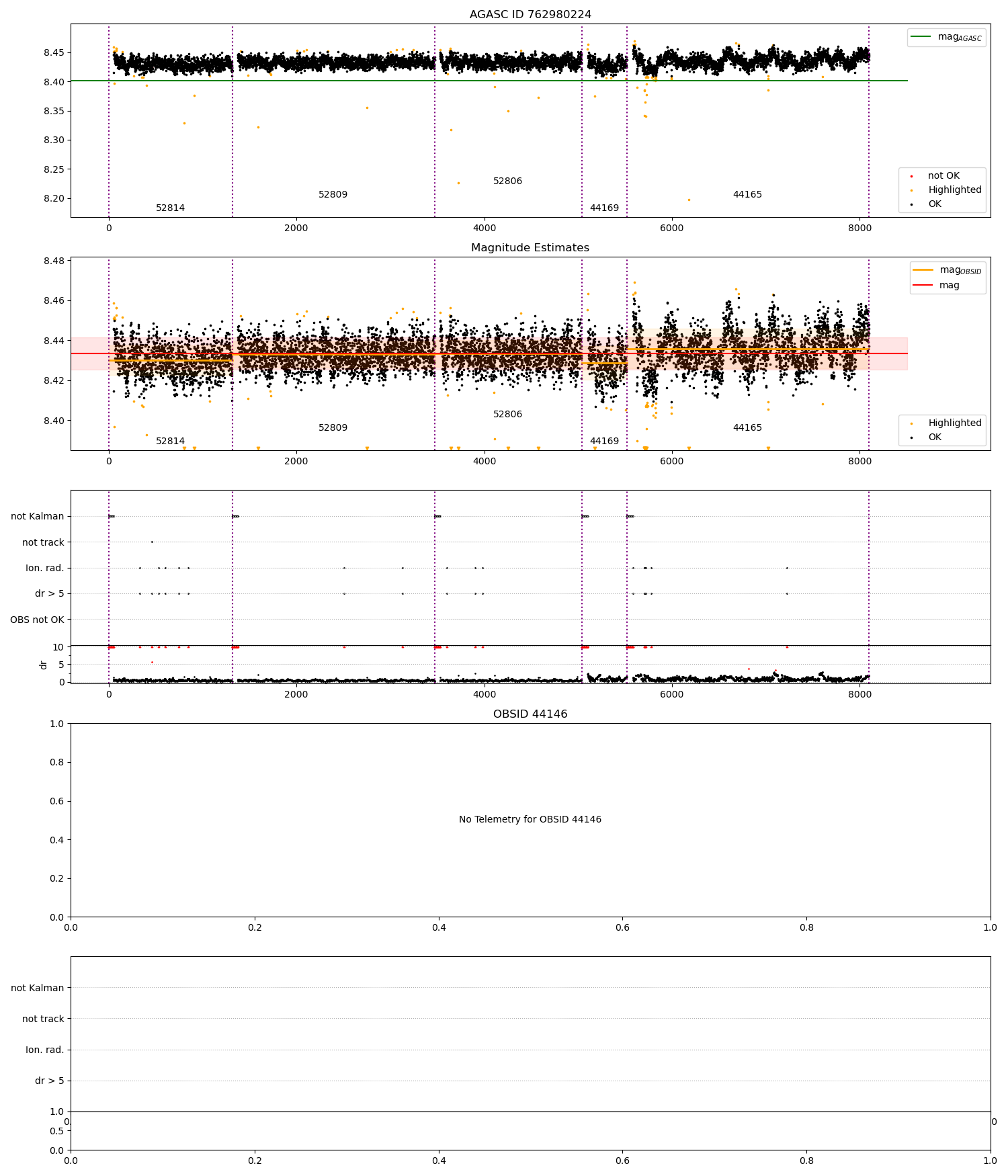This screenshot has width=1008, height=1176.
Task: Click "Ion. rad." label in the empty bottom panel
Action: pyautogui.click(x=45, y=1050)
